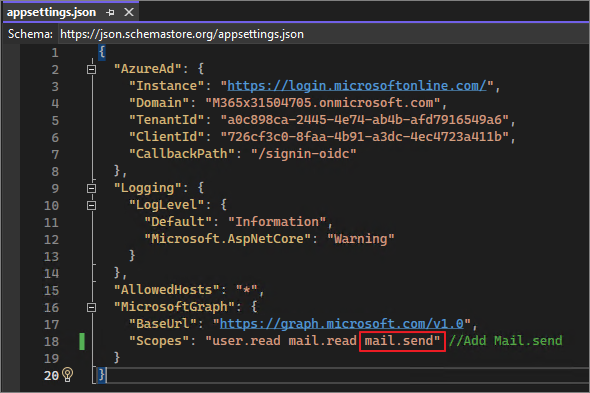Open the graph.microsoft.com/v1.0 link

point(341,324)
